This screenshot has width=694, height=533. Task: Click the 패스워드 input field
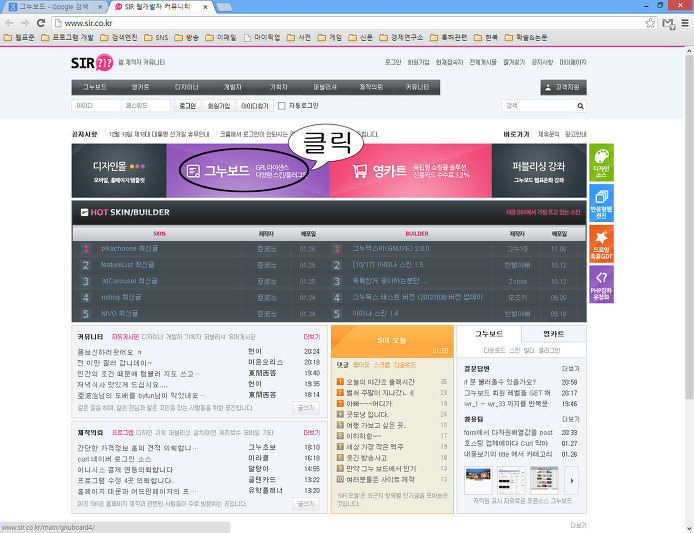[x=146, y=106]
